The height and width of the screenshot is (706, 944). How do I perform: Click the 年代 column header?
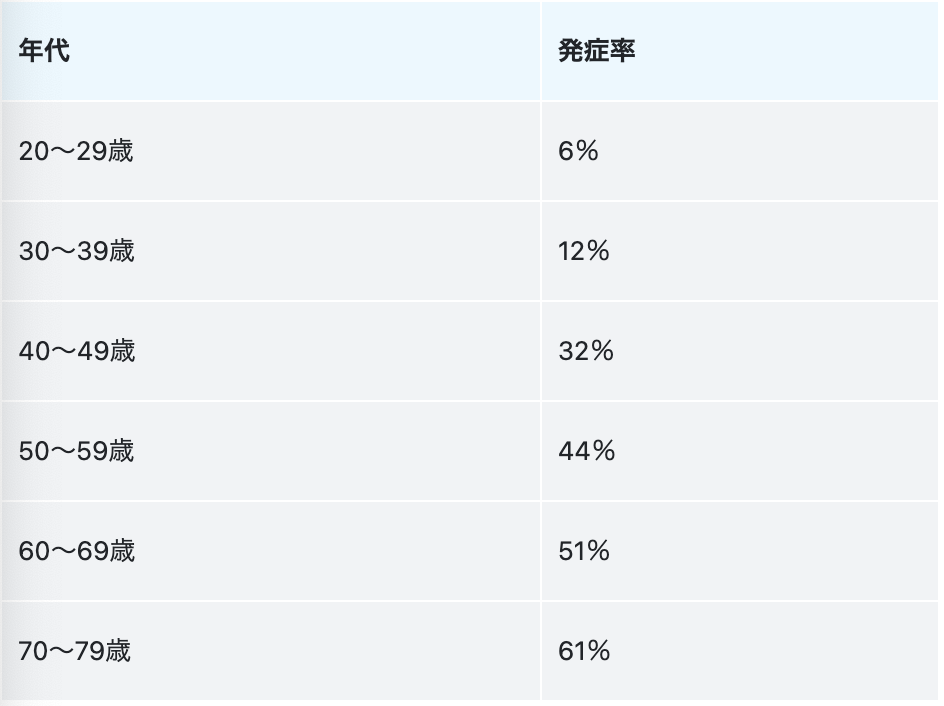pos(44,51)
